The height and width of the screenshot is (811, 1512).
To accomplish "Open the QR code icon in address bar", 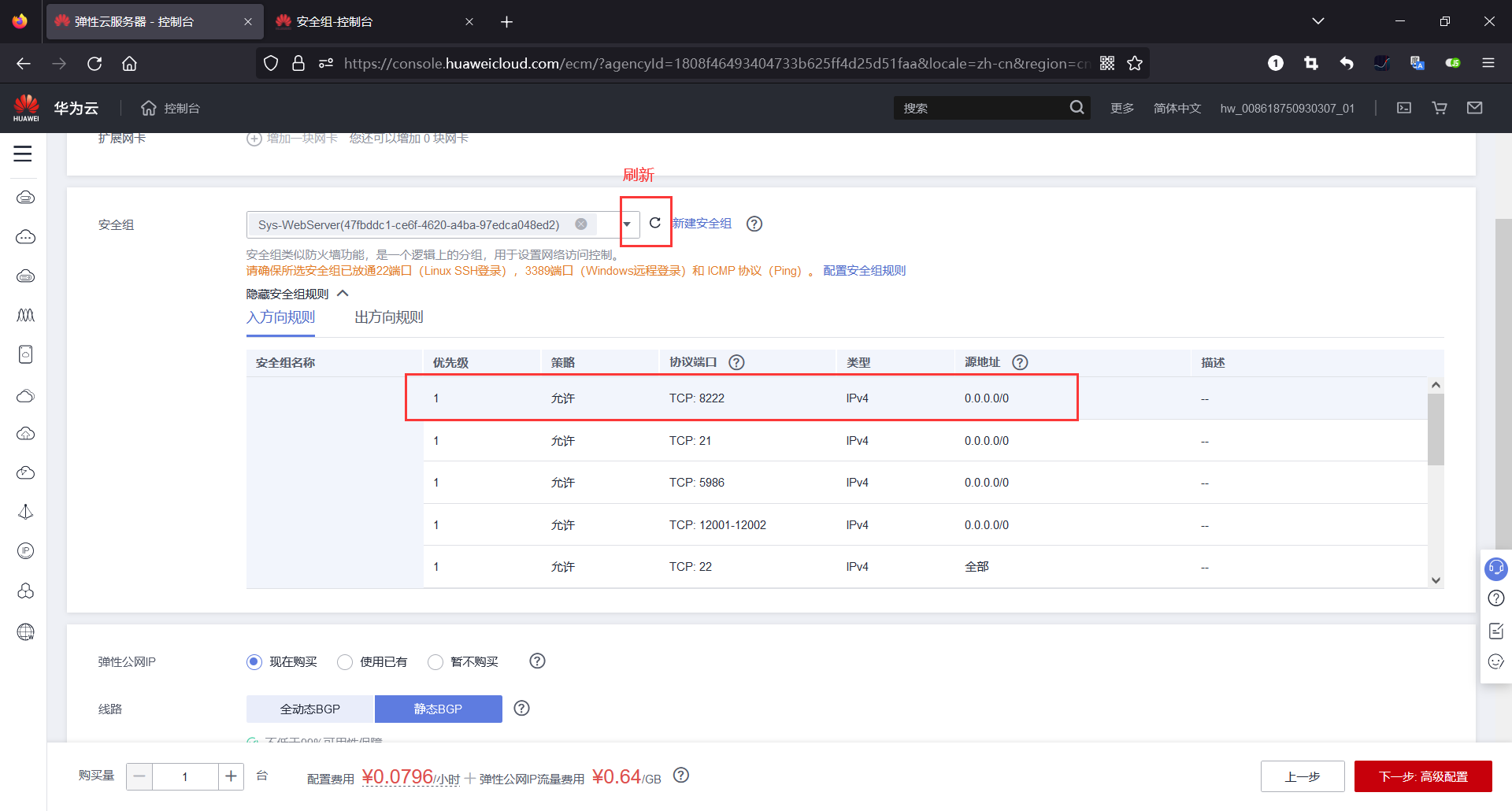I will tap(1107, 64).
